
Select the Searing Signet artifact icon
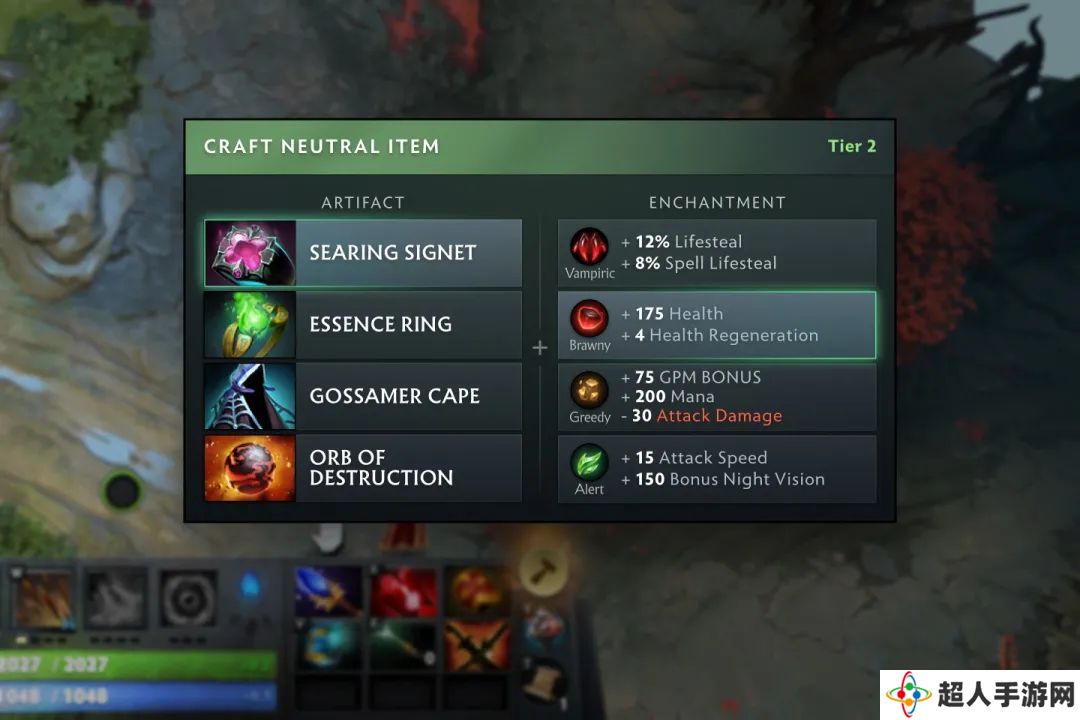(x=250, y=253)
